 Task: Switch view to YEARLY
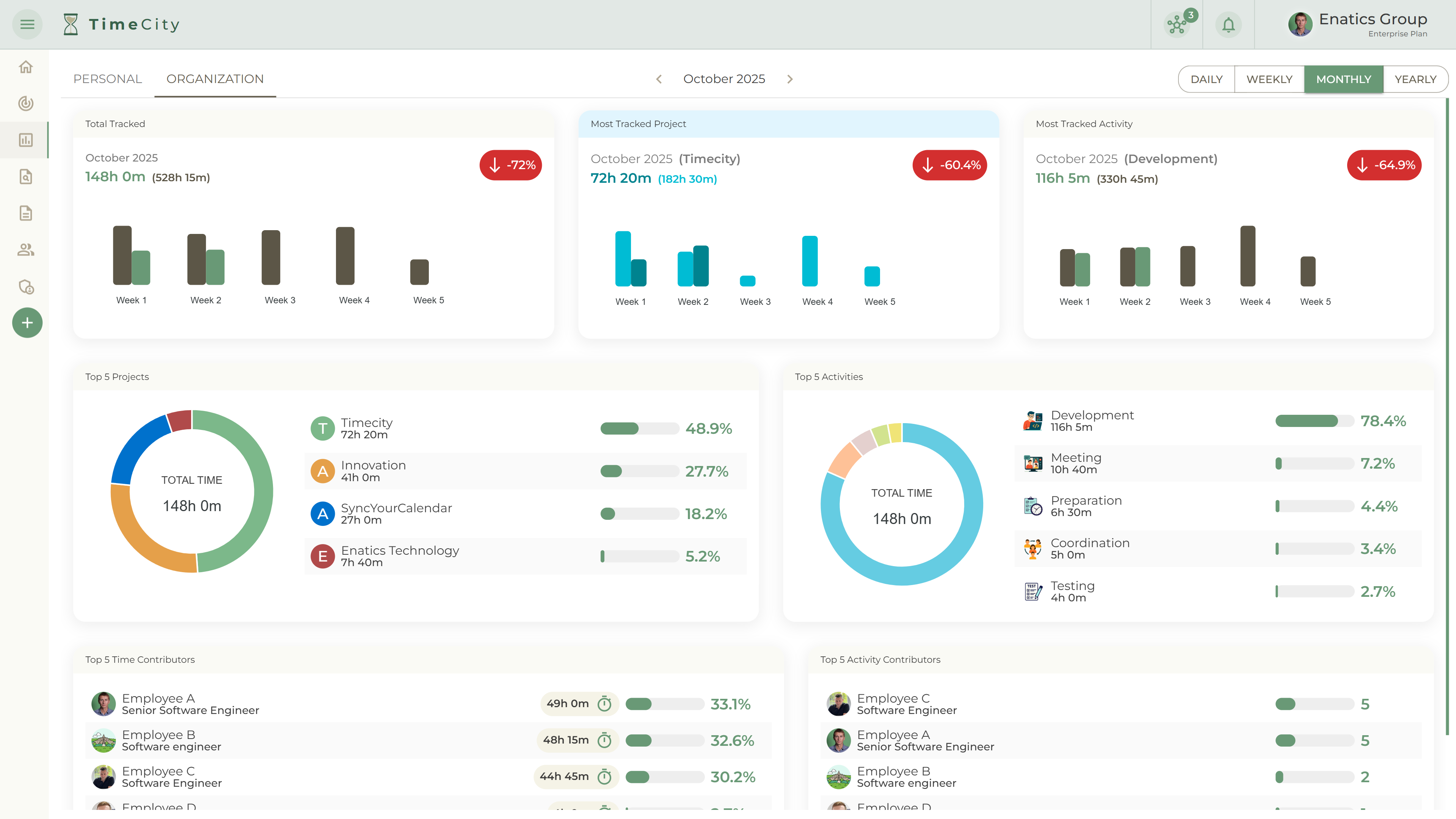(x=1415, y=79)
